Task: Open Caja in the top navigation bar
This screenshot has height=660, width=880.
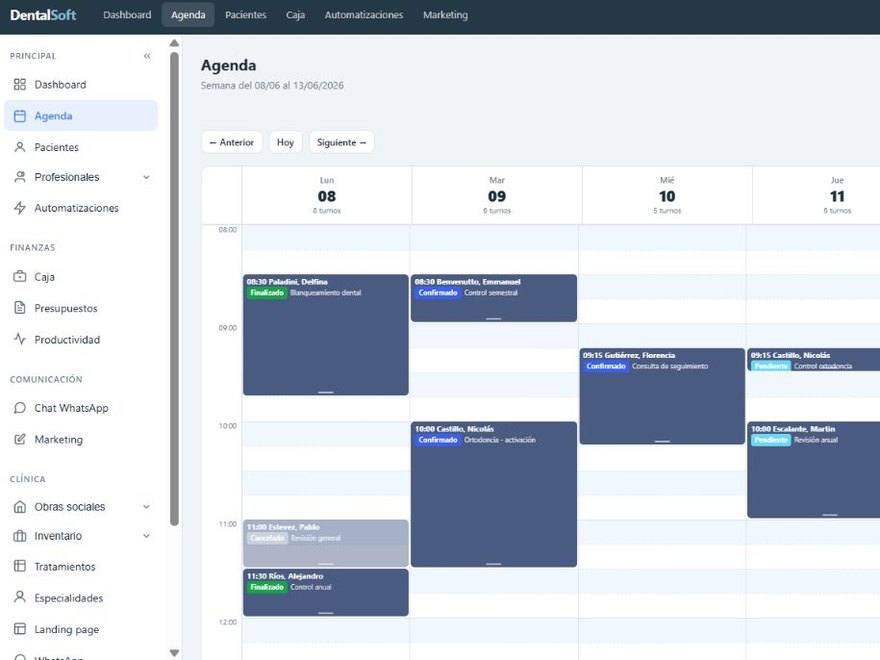Action: pos(295,15)
